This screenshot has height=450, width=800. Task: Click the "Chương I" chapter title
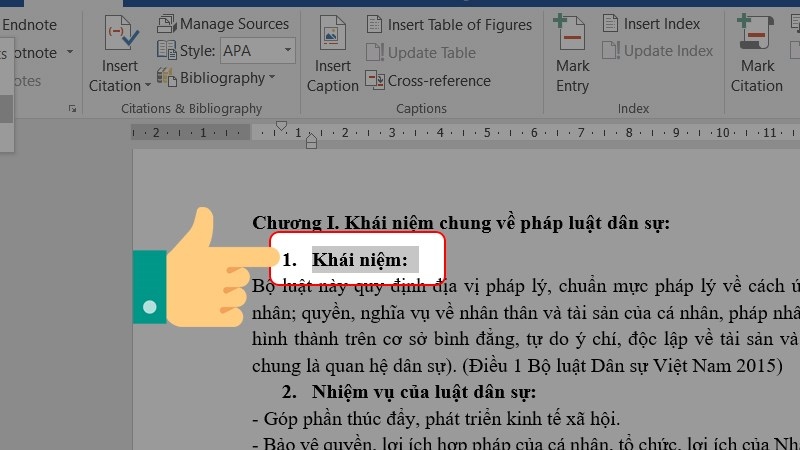click(460, 222)
